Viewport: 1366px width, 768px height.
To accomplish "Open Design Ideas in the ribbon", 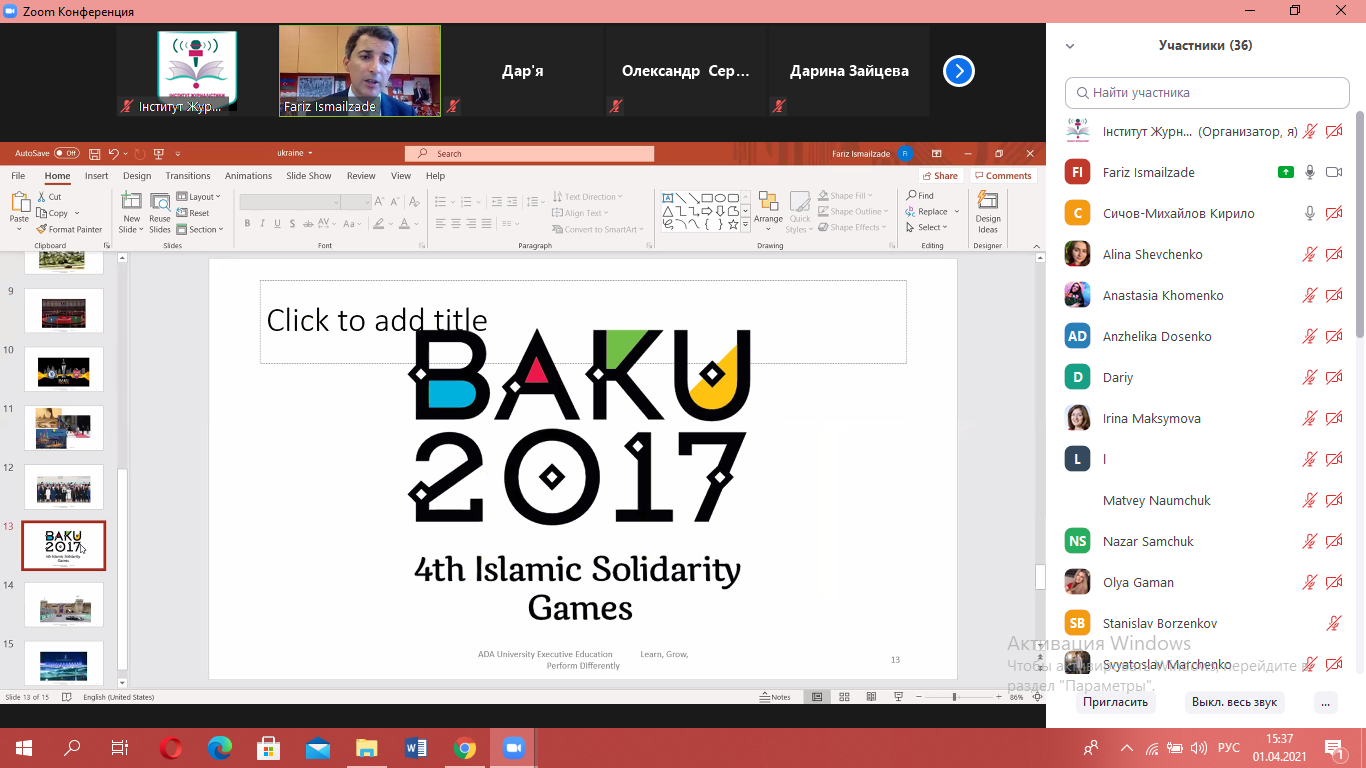I will (x=987, y=211).
